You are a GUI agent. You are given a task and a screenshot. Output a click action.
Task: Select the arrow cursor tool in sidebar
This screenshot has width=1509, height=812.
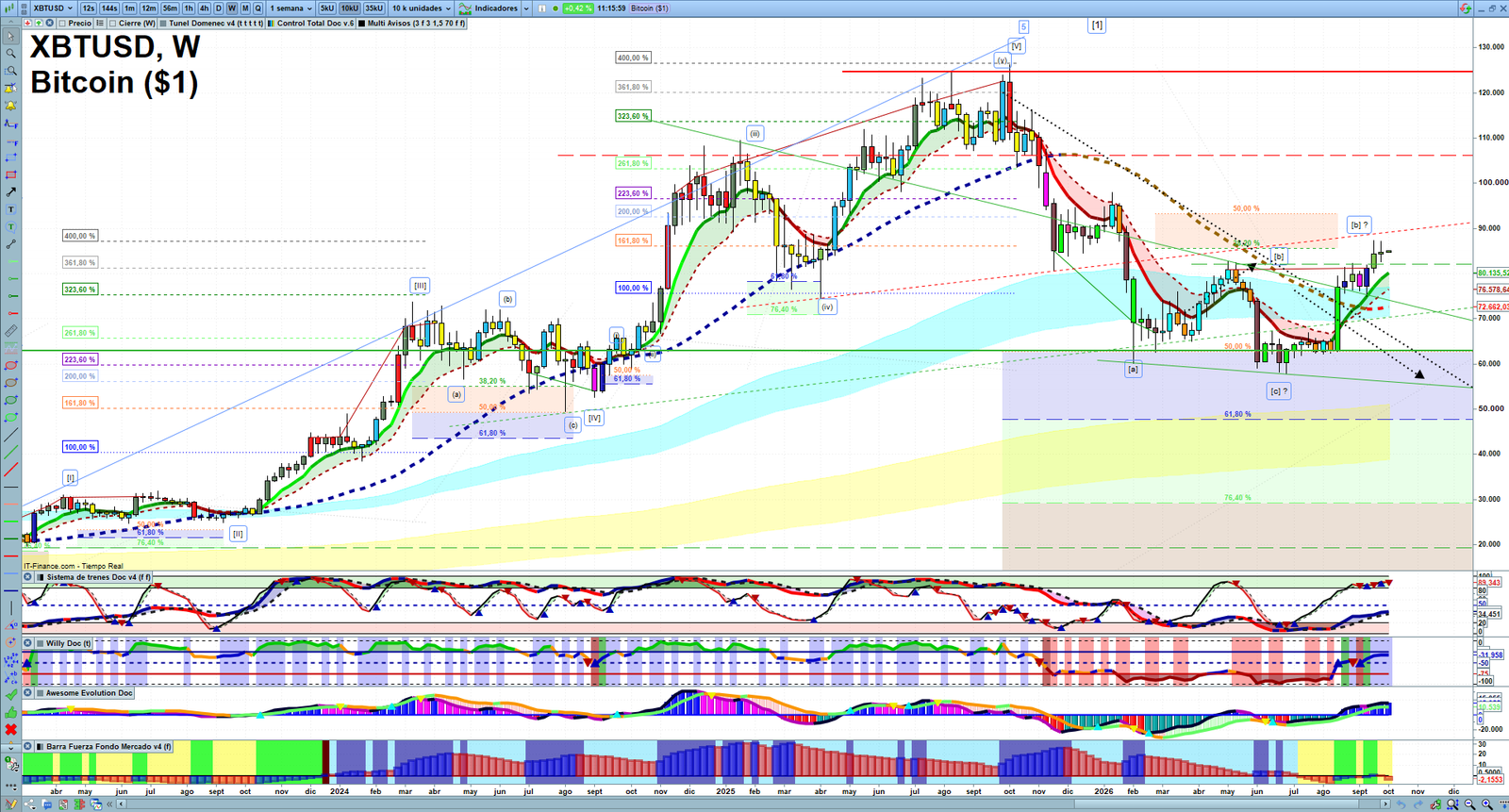click(x=10, y=36)
